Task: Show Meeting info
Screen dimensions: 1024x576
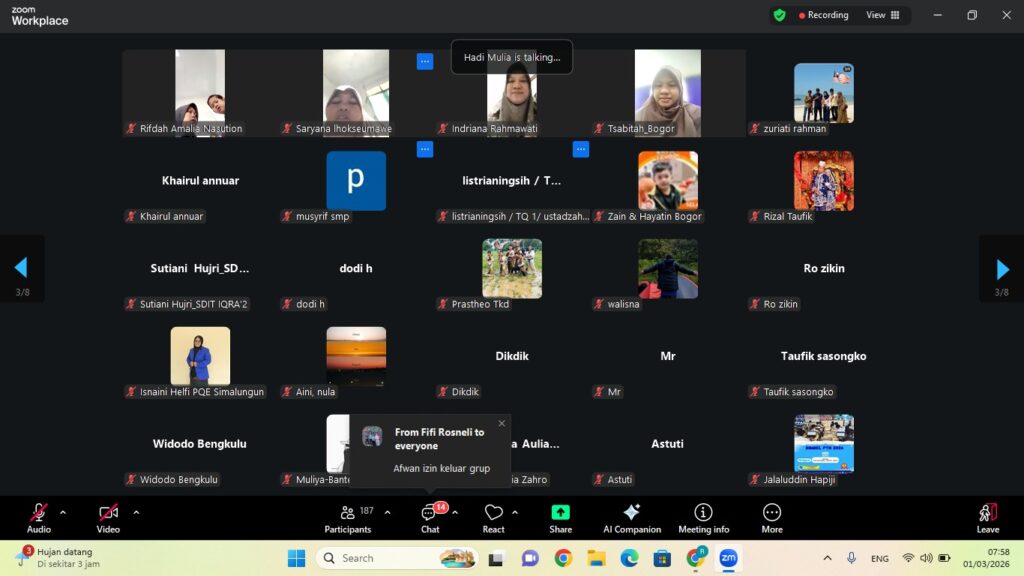Action: point(703,519)
